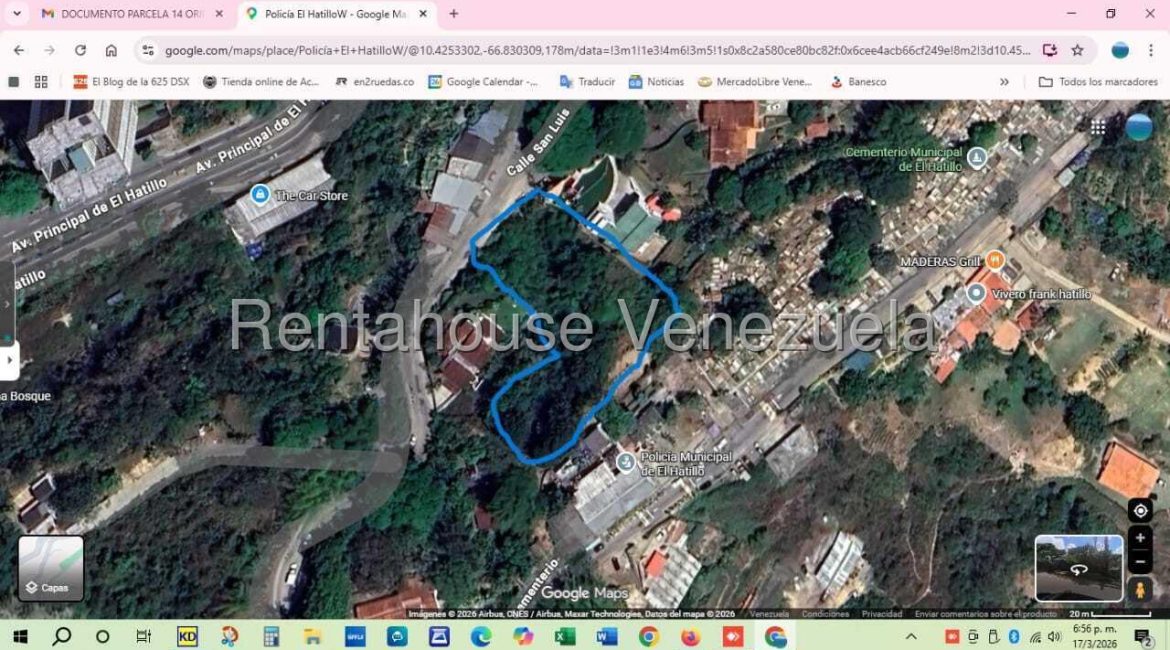Viewport: 1170px width, 650px height.
Task: Open a new browser tab
Action: pyautogui.click(x=454, y=13)
